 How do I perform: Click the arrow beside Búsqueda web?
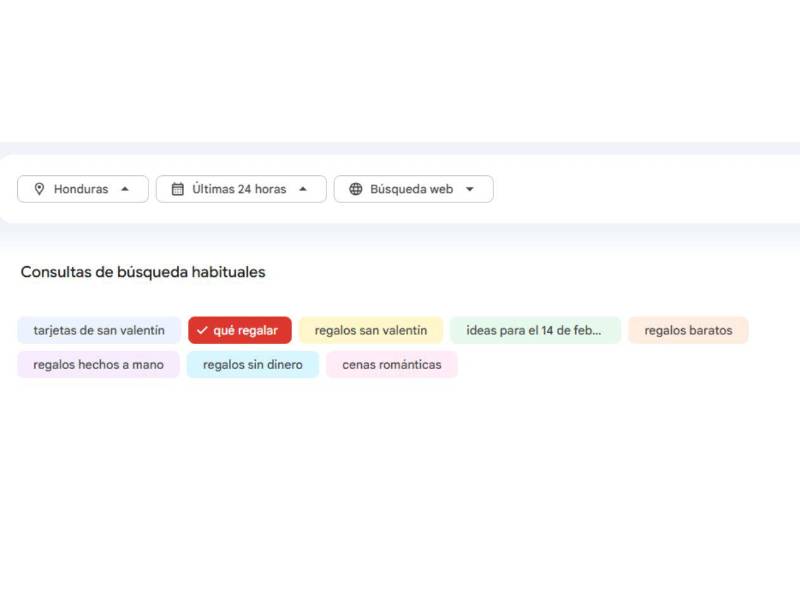click(x=471, y=189)
